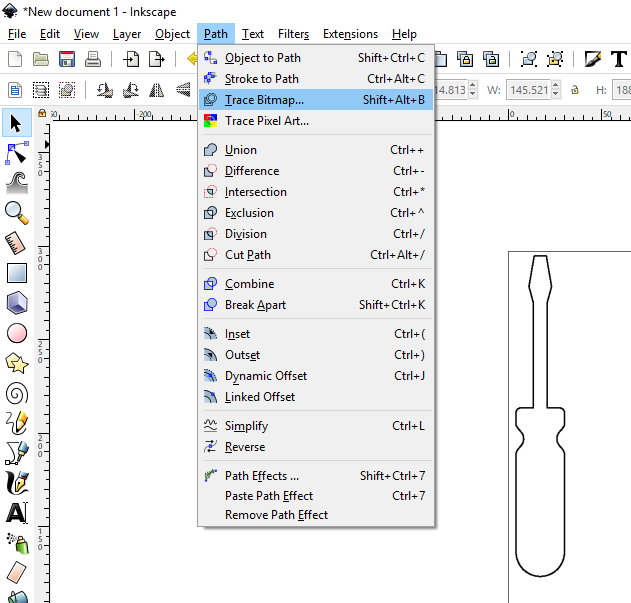The image size is (631, 603).
Task: Open the Filters menu
Action: (x=293, y=34)
